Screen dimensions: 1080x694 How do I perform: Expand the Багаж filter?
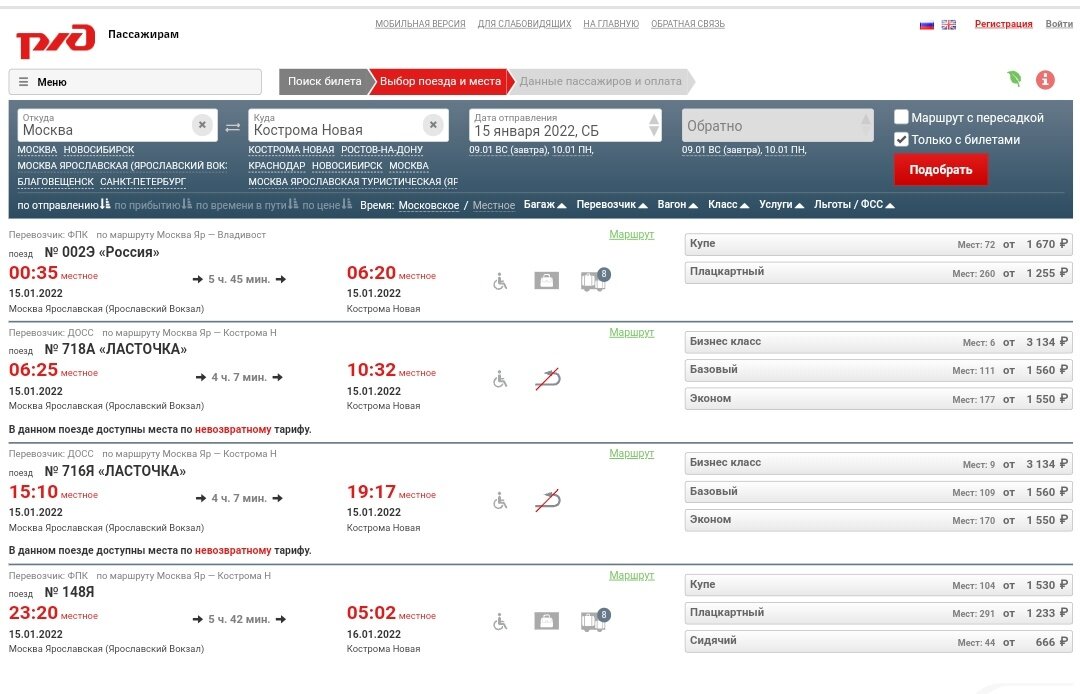pyautogui.click(x=544, y=204)
